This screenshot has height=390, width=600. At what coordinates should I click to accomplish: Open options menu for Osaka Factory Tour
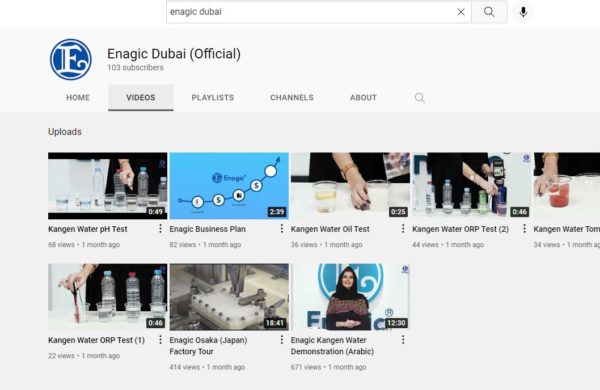click(x=282, y=340)
